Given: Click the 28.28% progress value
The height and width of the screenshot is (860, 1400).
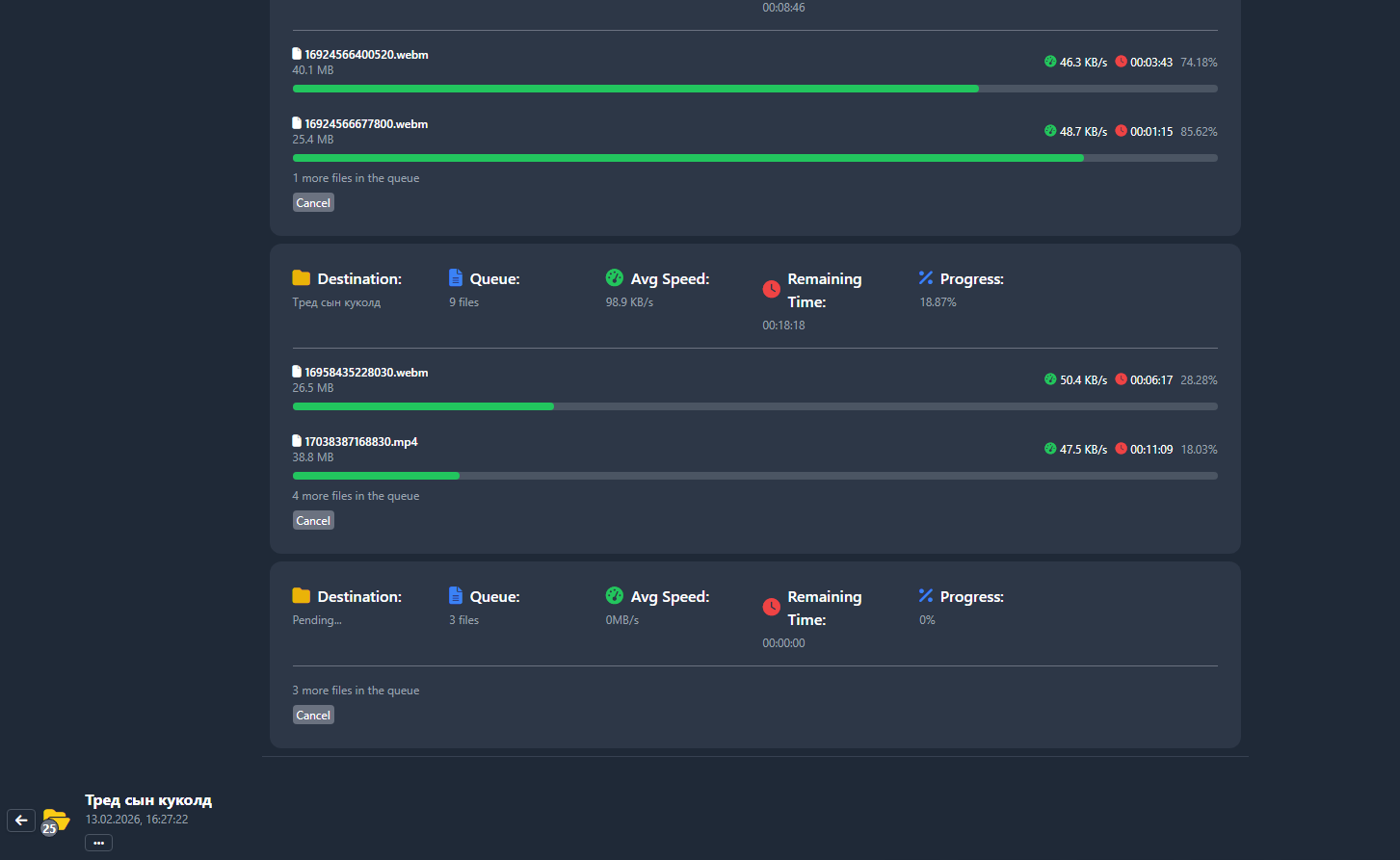Looking at the screenshot, I should 1199,380.
